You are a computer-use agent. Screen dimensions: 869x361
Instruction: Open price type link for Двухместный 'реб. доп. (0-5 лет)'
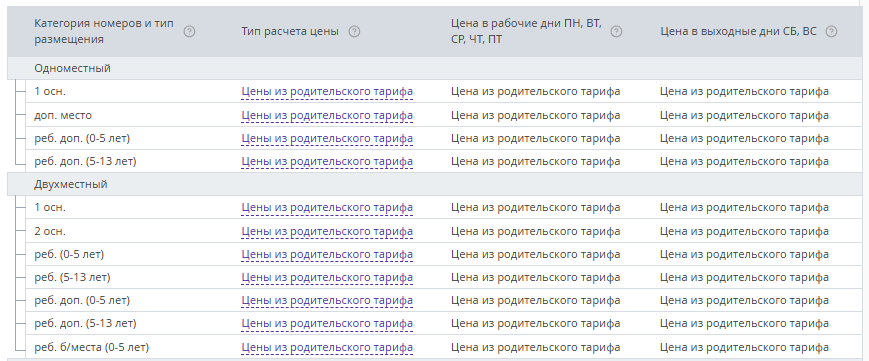pyautogui.click(x=327, y=300)
